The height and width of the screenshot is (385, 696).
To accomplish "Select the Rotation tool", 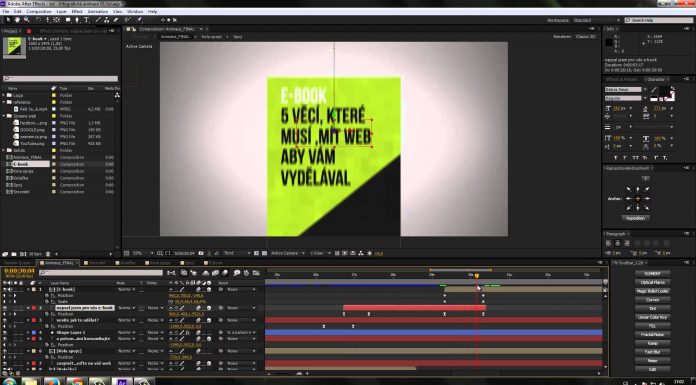I will [x=39, y=20].
